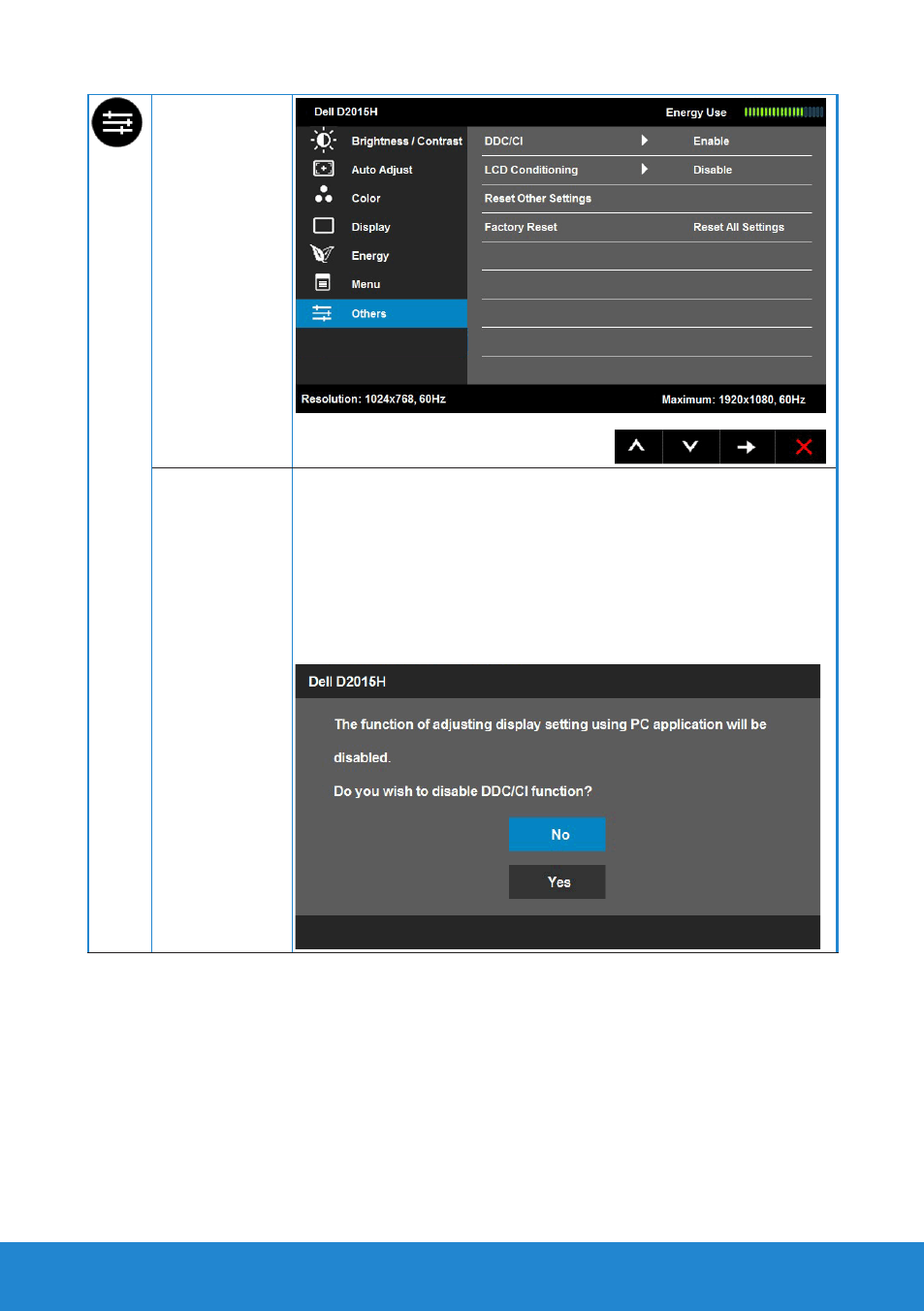Select the DDC/CI option
Screen dimensions: 924x1311
click(x=503, y=142)
